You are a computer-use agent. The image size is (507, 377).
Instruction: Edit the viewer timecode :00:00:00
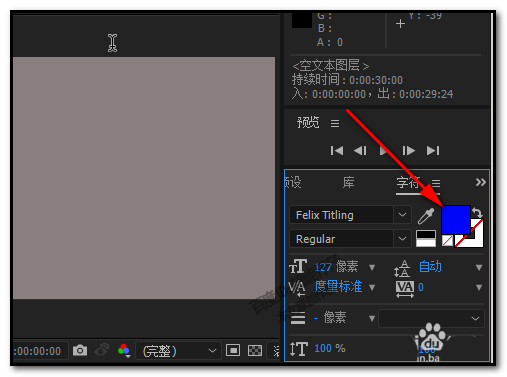[x=37, y=351]
